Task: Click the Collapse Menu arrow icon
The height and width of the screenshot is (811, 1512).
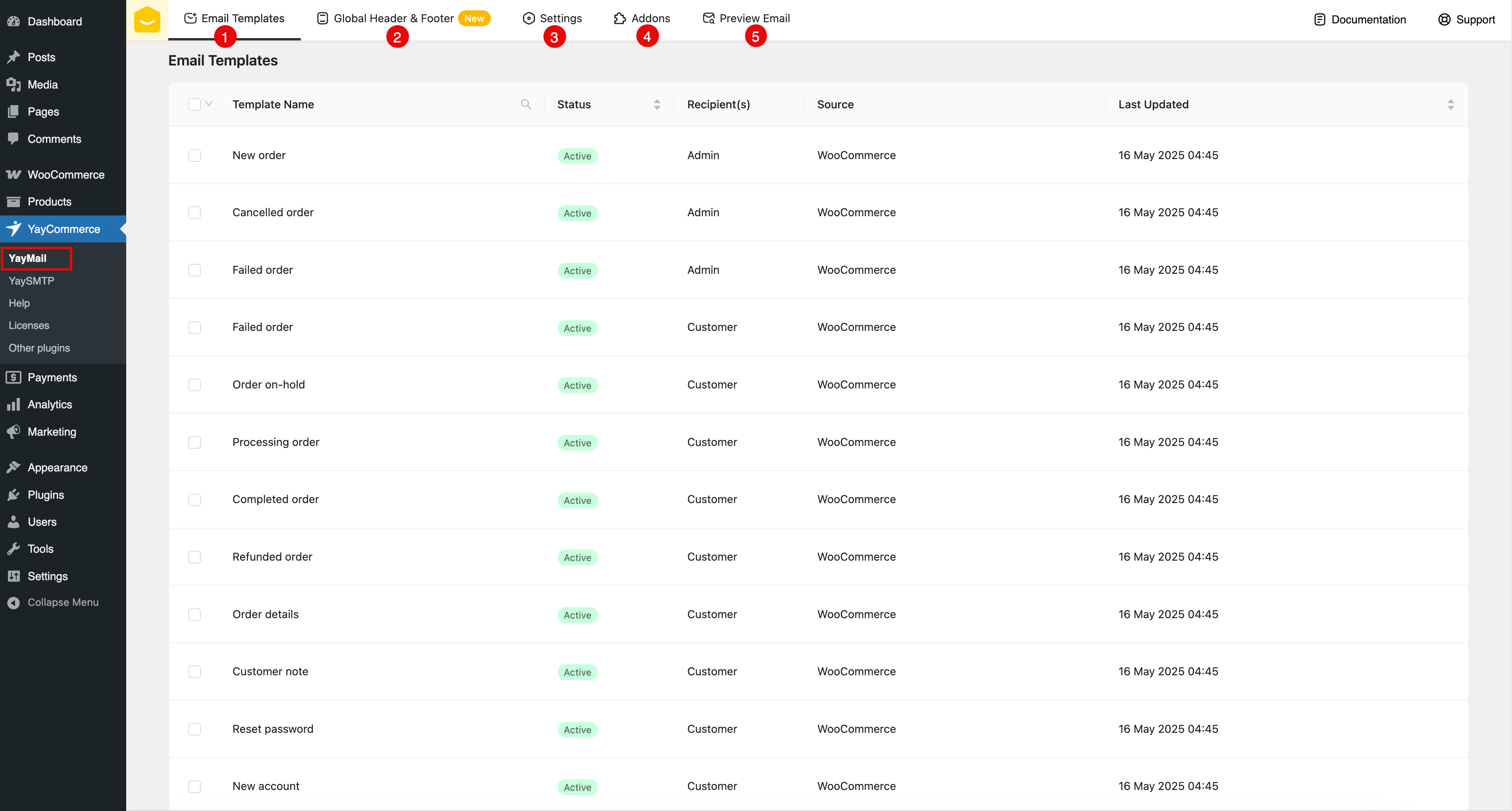Action: tap(13, 603)
